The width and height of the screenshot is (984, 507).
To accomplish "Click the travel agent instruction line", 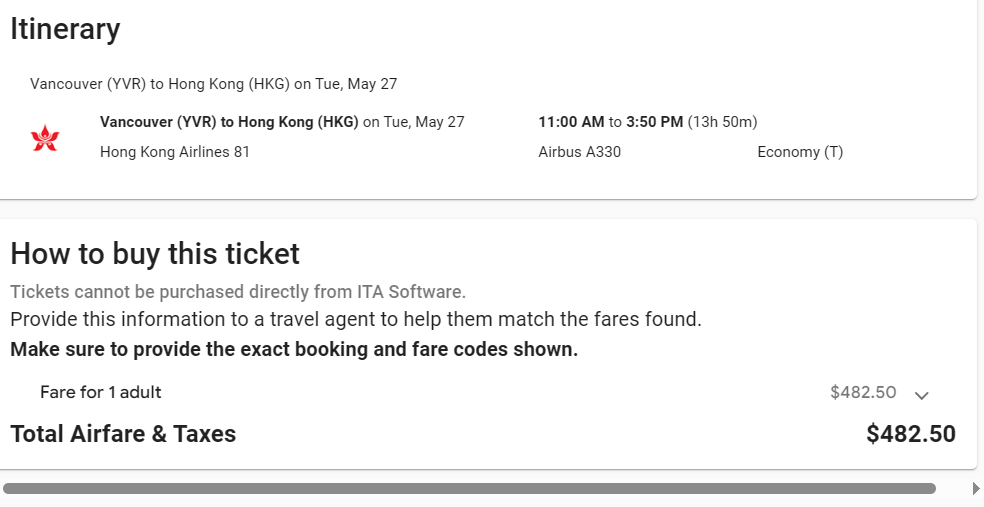I will [355, 320].
